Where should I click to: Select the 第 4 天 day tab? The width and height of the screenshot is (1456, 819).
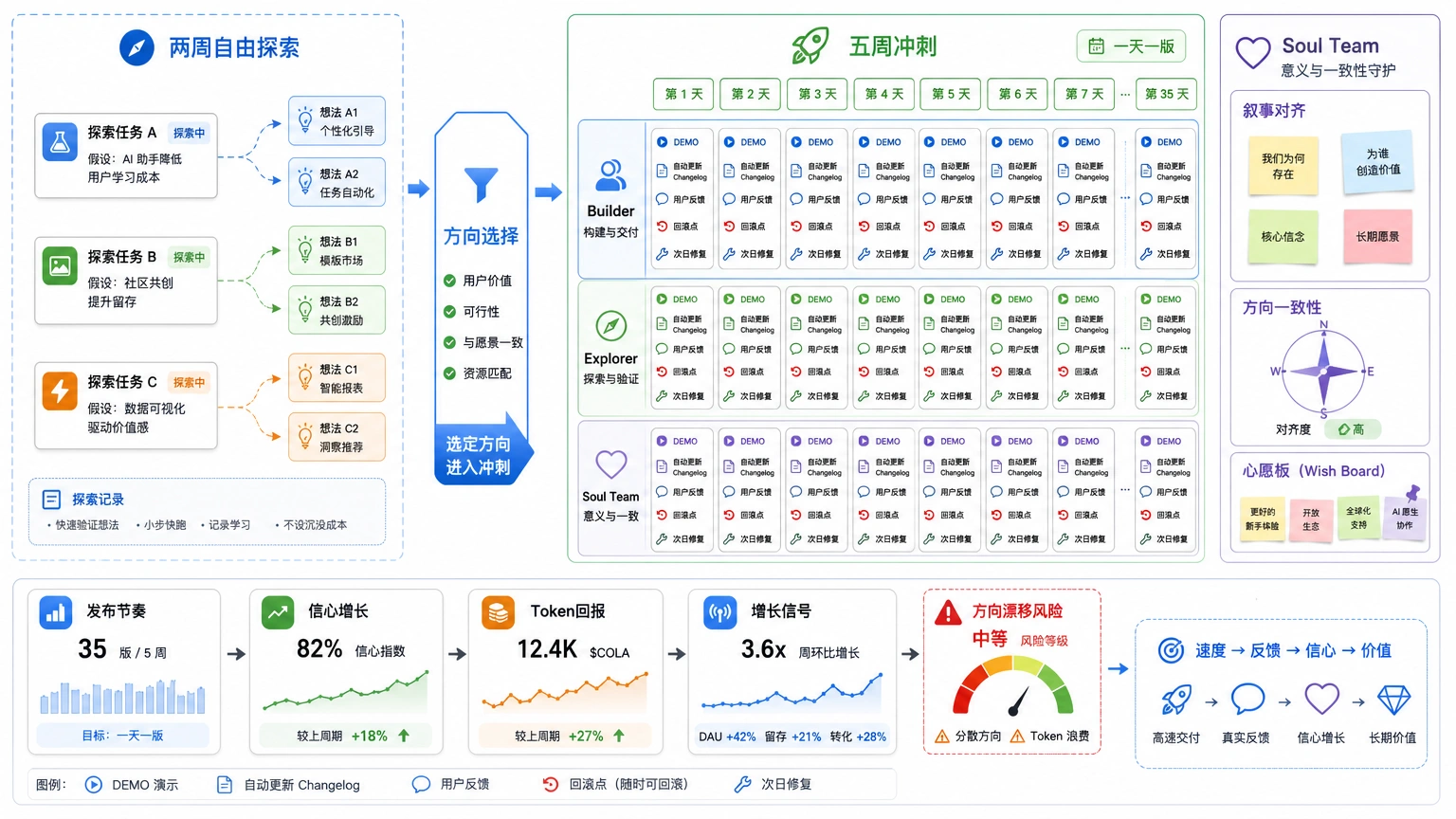[x=884, y=94]
